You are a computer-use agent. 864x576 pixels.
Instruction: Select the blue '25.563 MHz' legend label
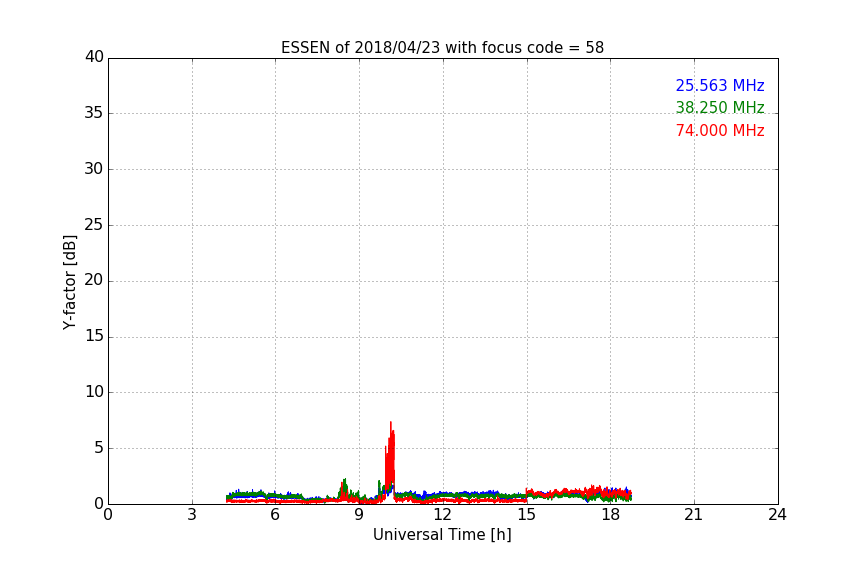point(720,85)
